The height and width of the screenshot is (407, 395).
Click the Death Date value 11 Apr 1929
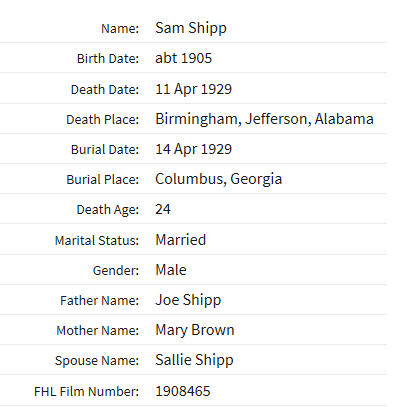point(193,89)
